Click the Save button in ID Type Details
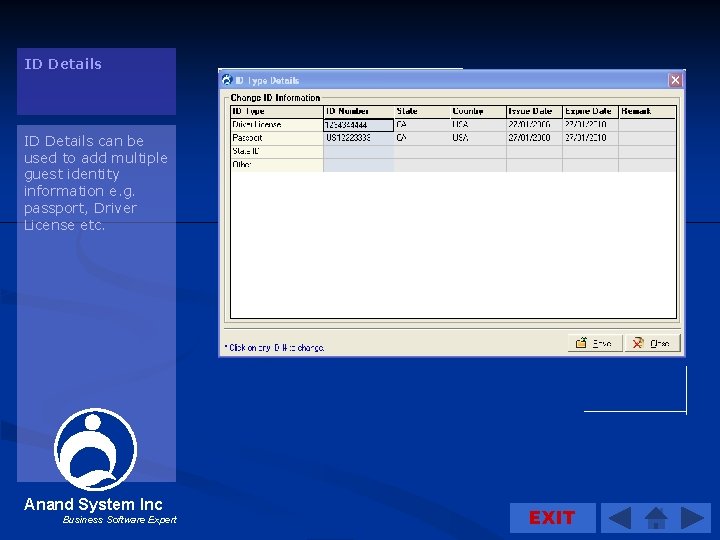Image resolution: width=720 pixels, height=540 pixels. point(595,343)
